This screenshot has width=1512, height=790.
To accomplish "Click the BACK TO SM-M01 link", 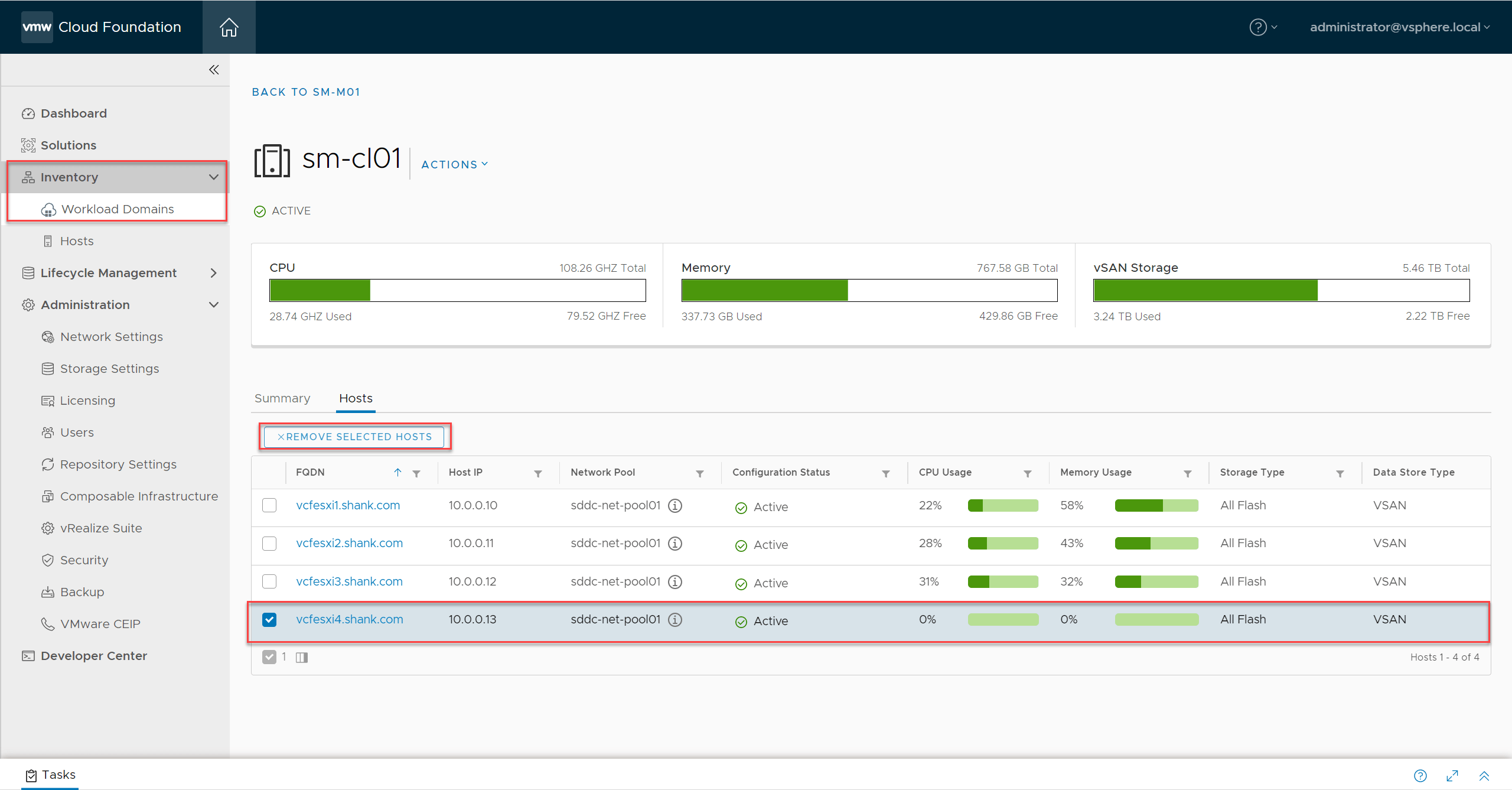I will (x=306, y=92).
